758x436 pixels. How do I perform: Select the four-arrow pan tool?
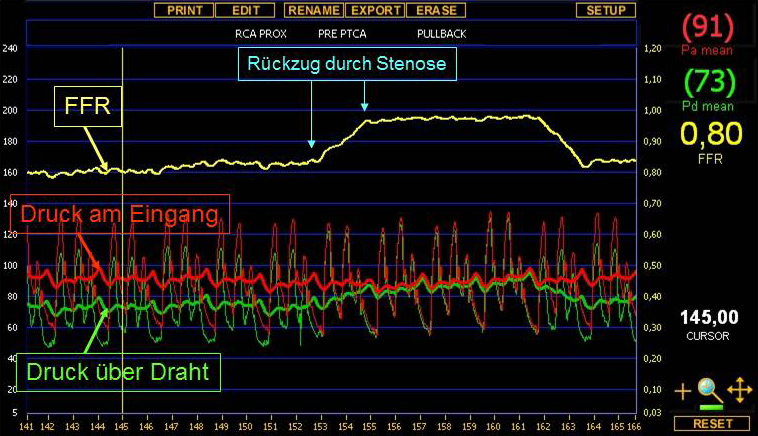click(x=739, y=390)
